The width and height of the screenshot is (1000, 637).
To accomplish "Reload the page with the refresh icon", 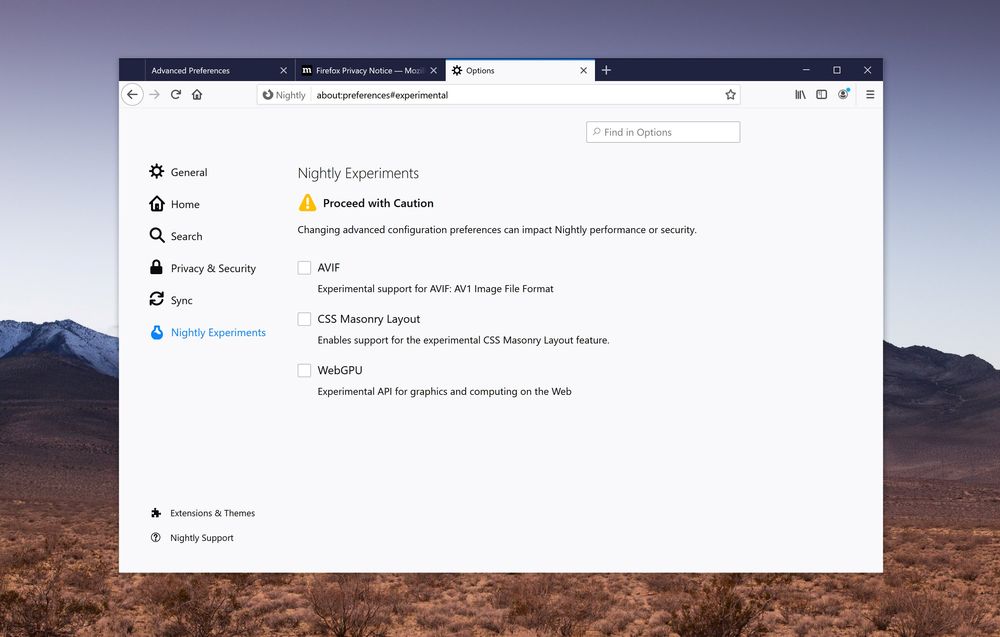I will [x=176, y=94].
